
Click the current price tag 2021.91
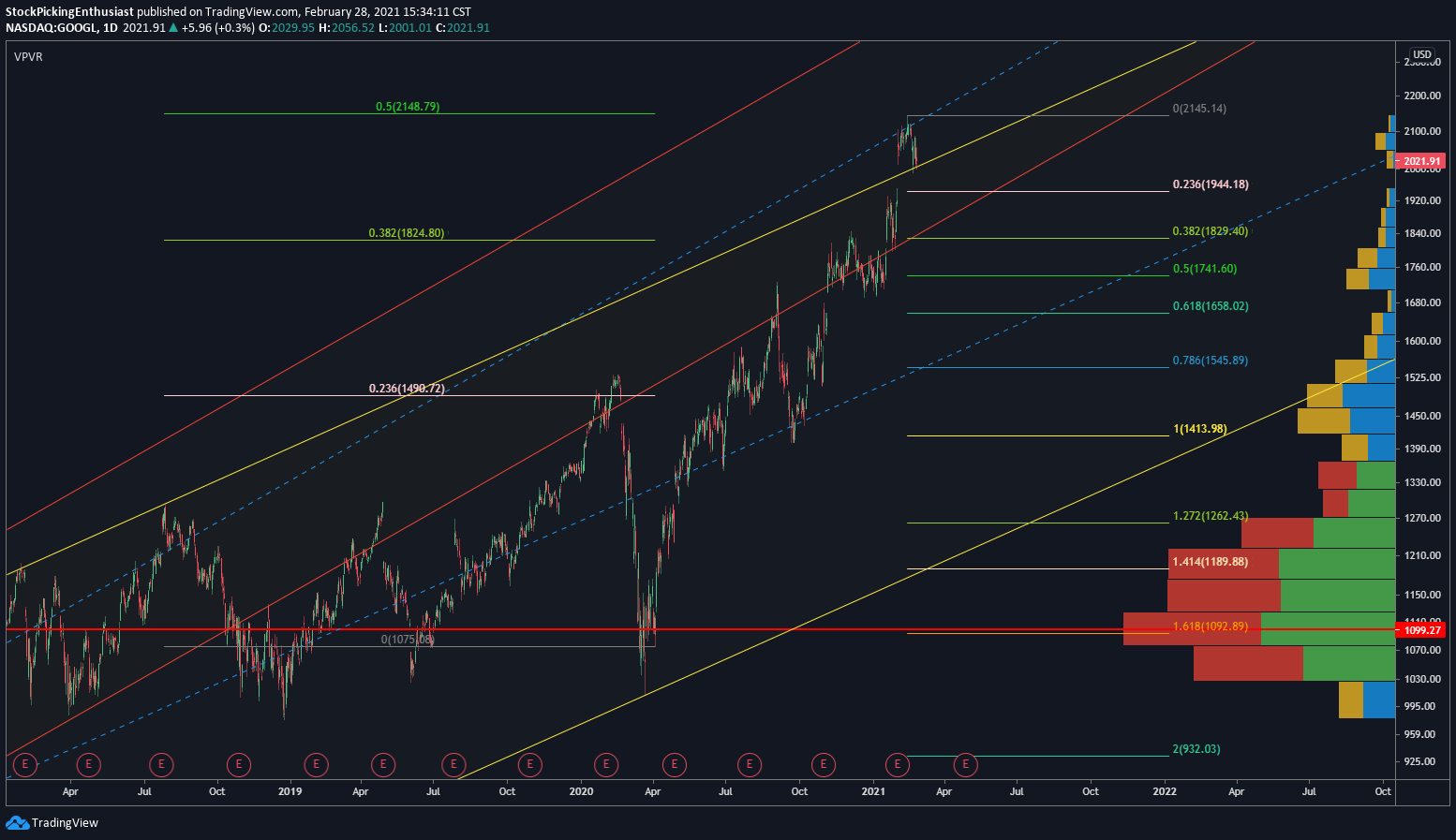click(1422, 161)
